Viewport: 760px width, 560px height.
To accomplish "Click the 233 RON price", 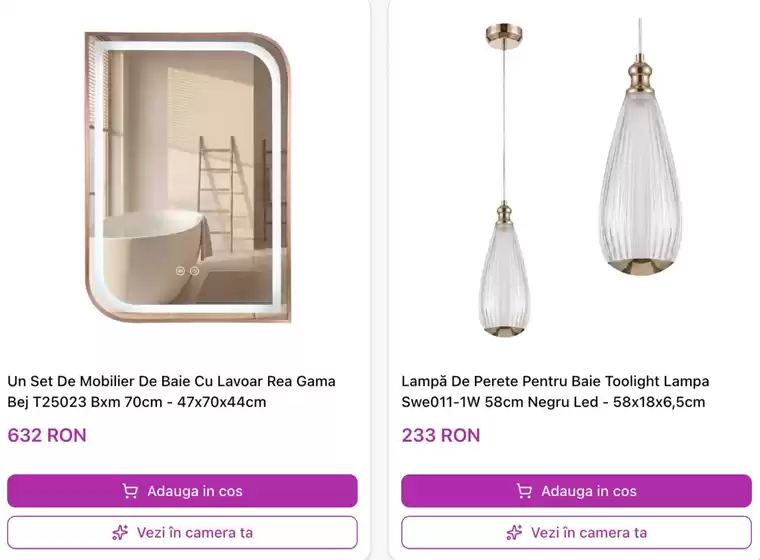I will click(441, 435).
